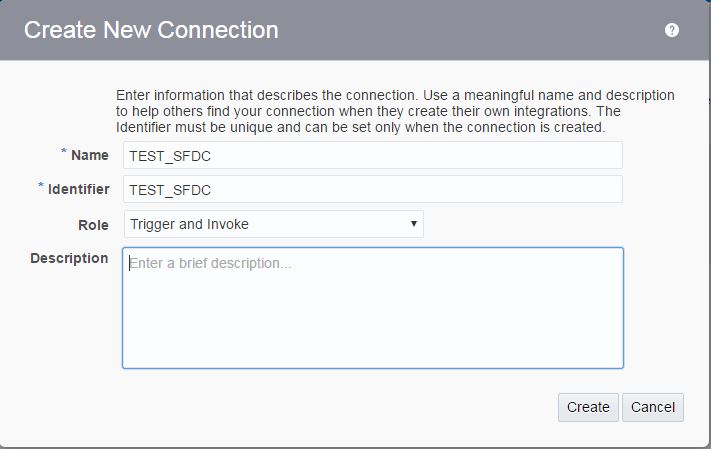Click the Identifier field label
Screen dimensions: 711x449
(78, 189)
